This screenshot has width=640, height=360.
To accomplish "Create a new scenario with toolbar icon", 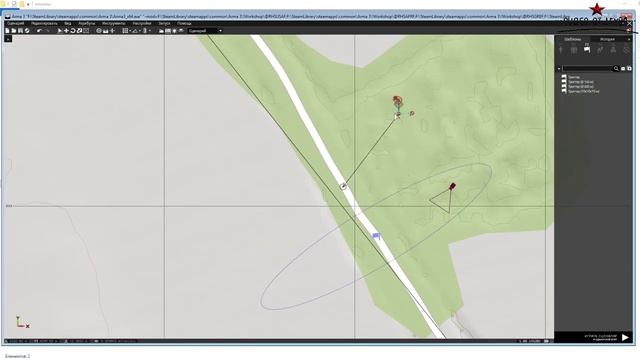I will coord(7,31).
